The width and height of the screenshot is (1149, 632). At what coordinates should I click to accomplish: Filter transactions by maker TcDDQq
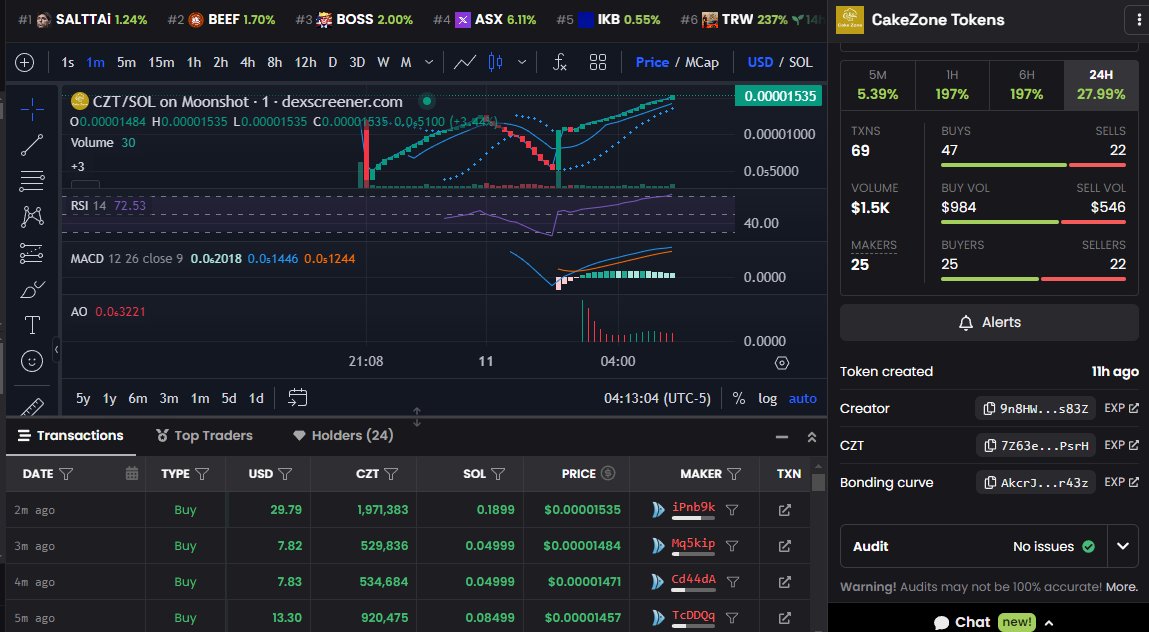point(731,617)
